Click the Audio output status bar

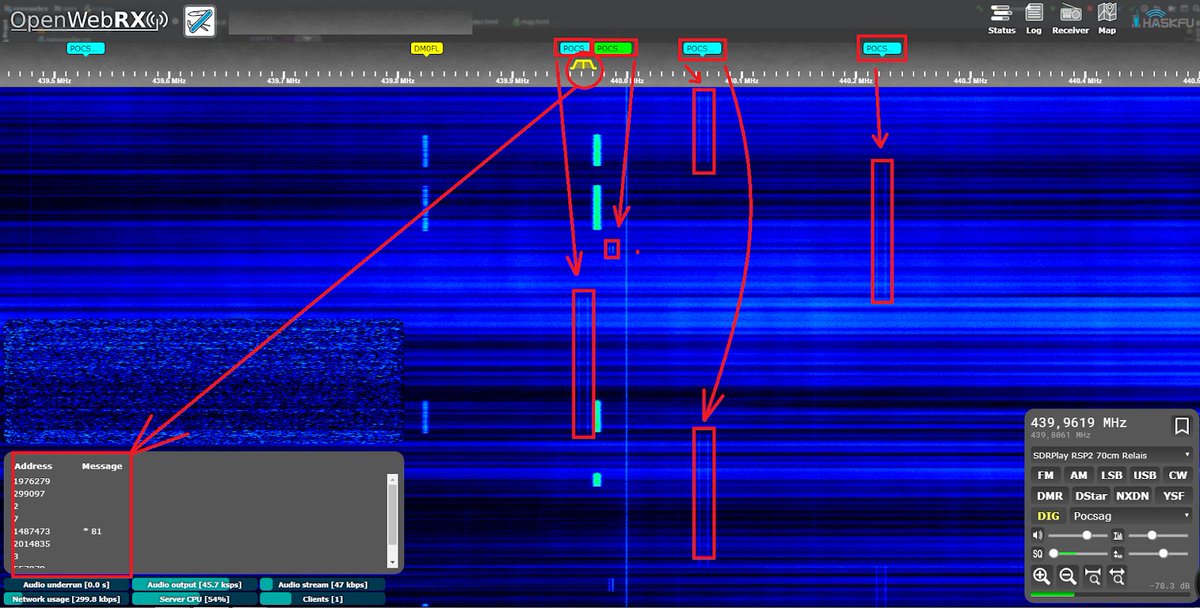pos(193,585)
